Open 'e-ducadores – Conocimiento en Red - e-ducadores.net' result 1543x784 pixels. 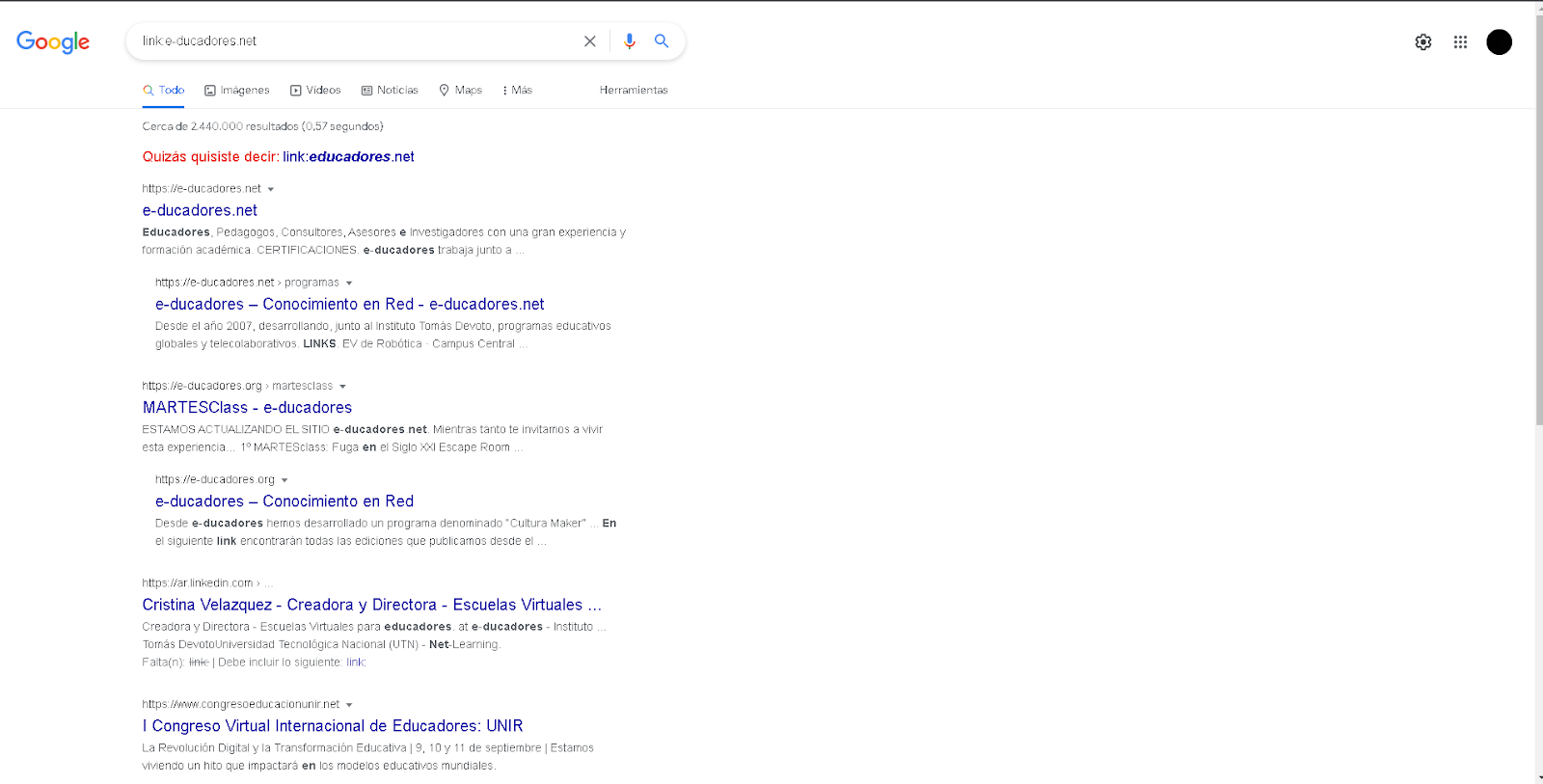click(350, 304)
